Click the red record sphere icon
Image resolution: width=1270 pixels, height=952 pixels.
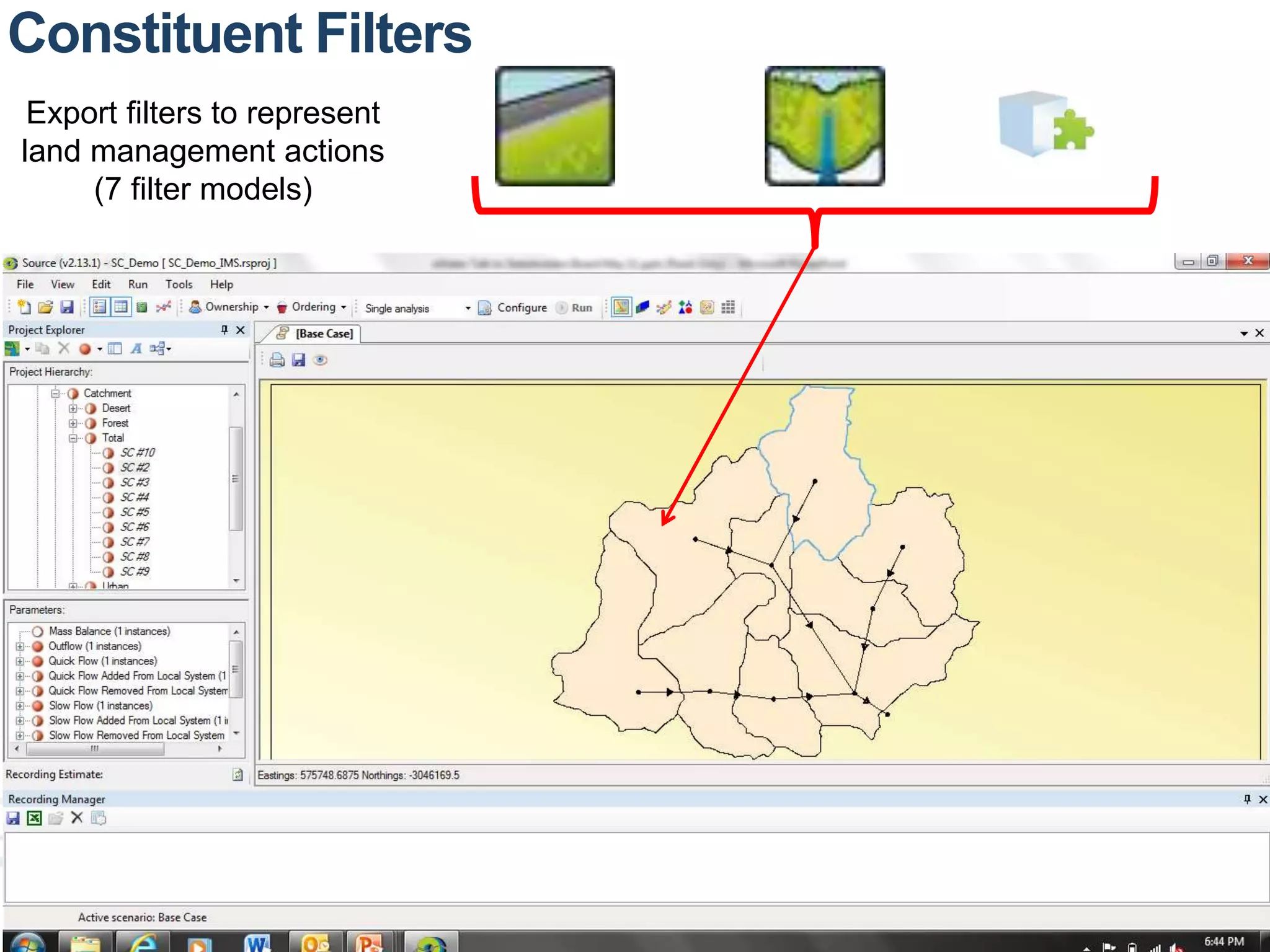pyautogui.click(x=86, y=349)
